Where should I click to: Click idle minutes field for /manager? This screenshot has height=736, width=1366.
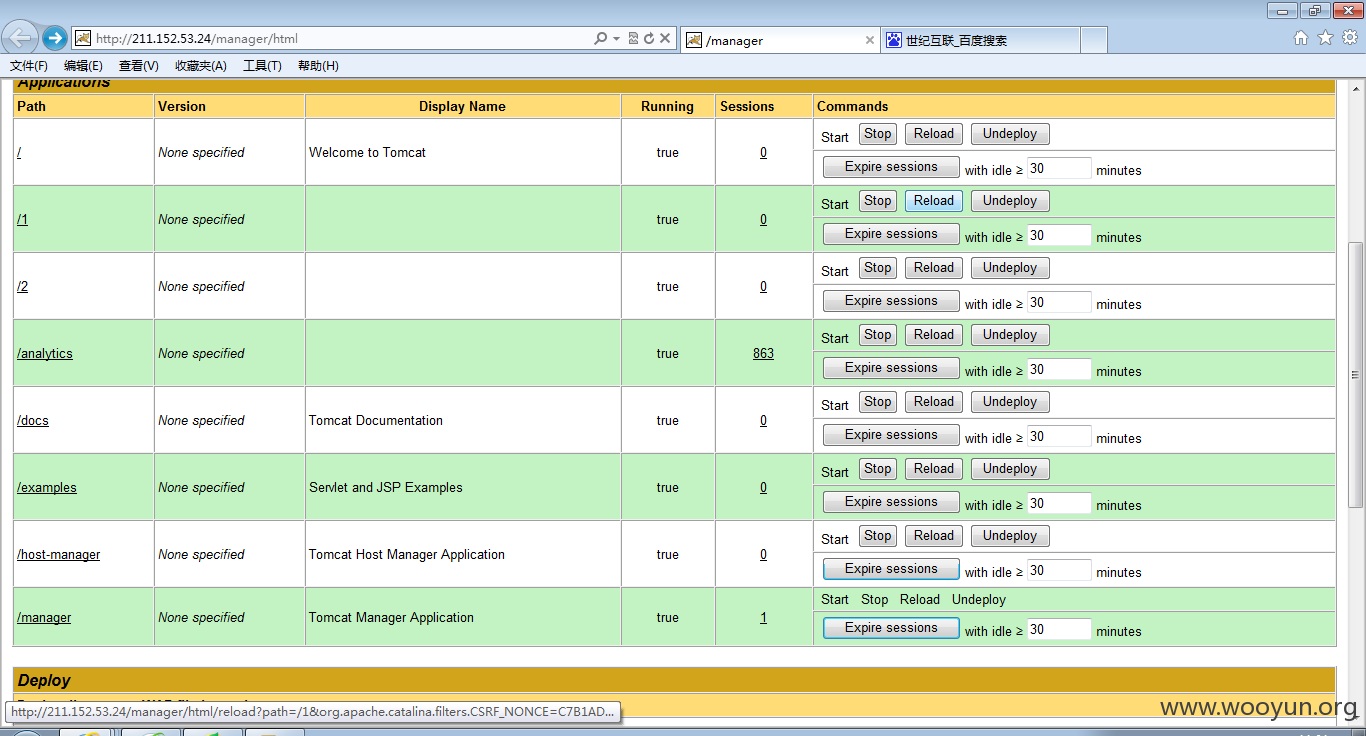tap(1059, 629)
